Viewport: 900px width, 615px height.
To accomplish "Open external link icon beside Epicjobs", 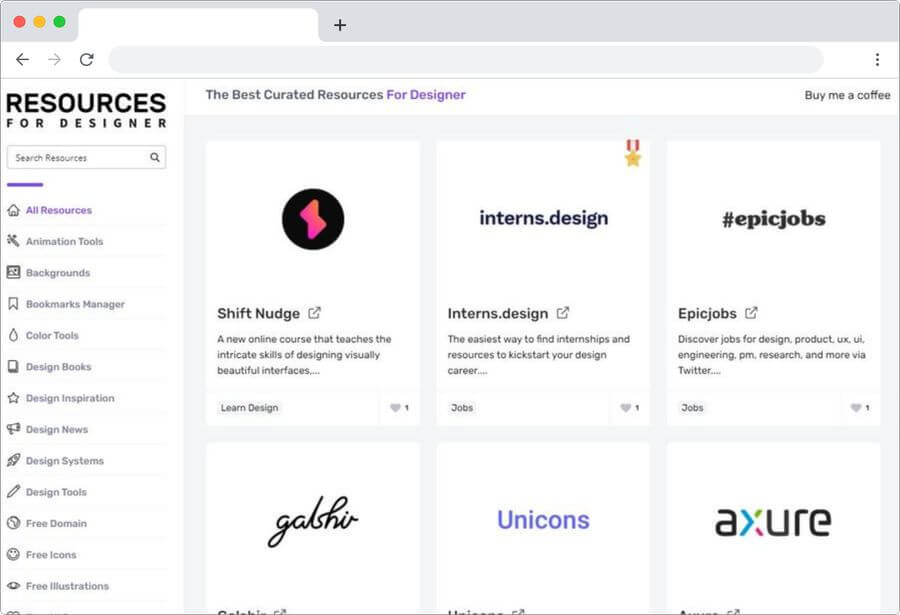I will click(752, 313).
